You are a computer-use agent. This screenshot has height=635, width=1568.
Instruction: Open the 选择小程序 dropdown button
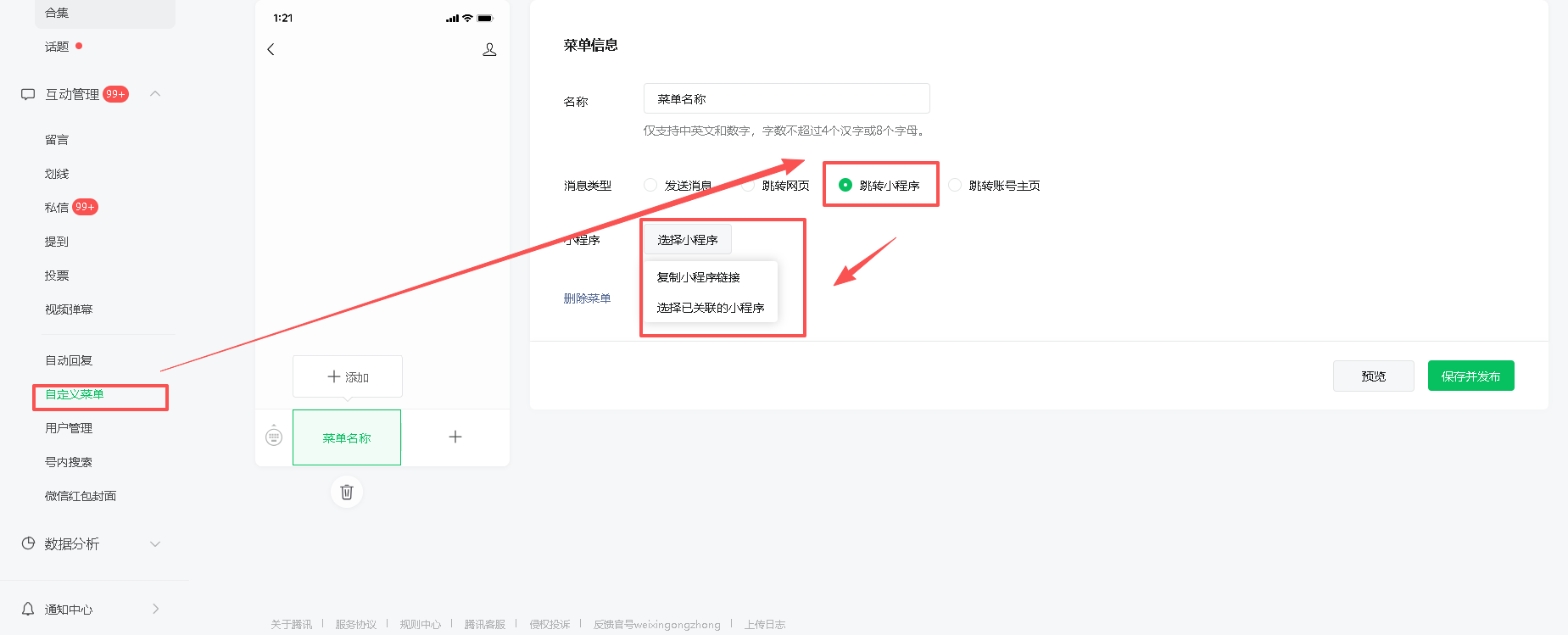(x=687, y=240)
